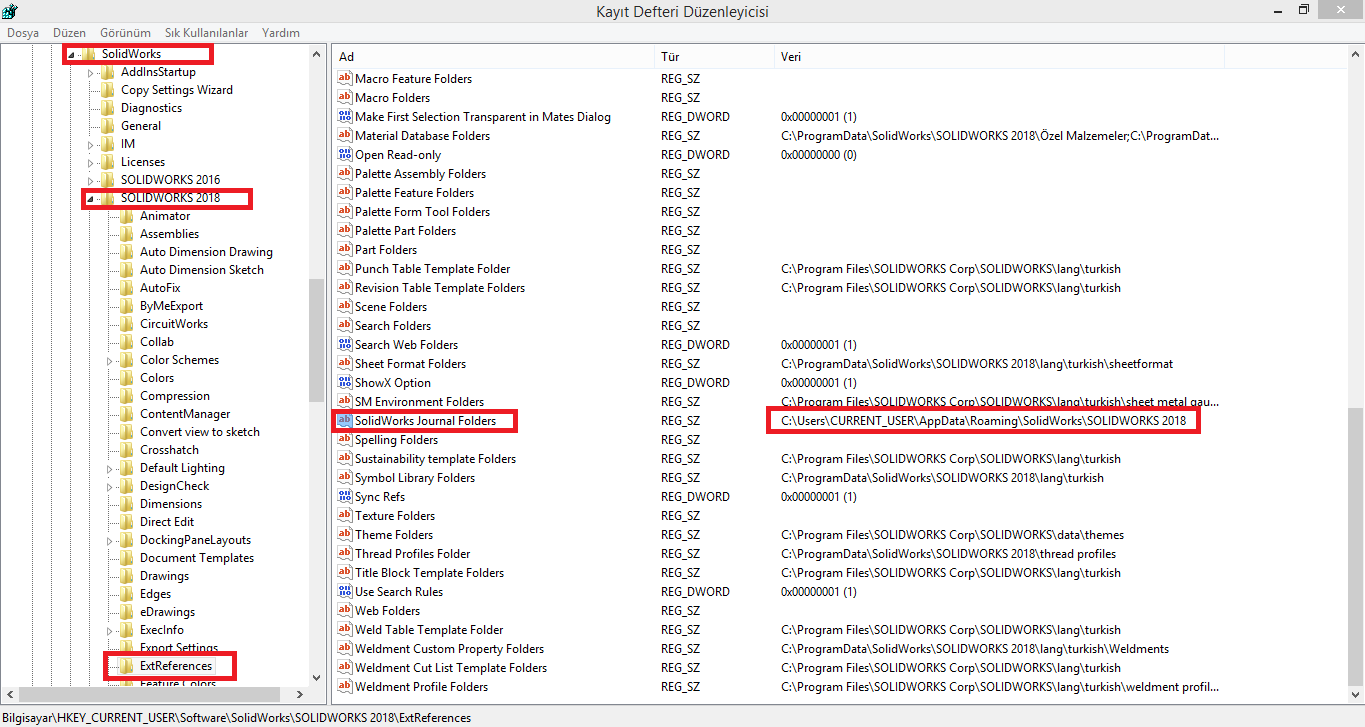Select the DWORD icon beside Sync Refs
The width and height of the screenshot is (1365, 727).
click(345, 497)
